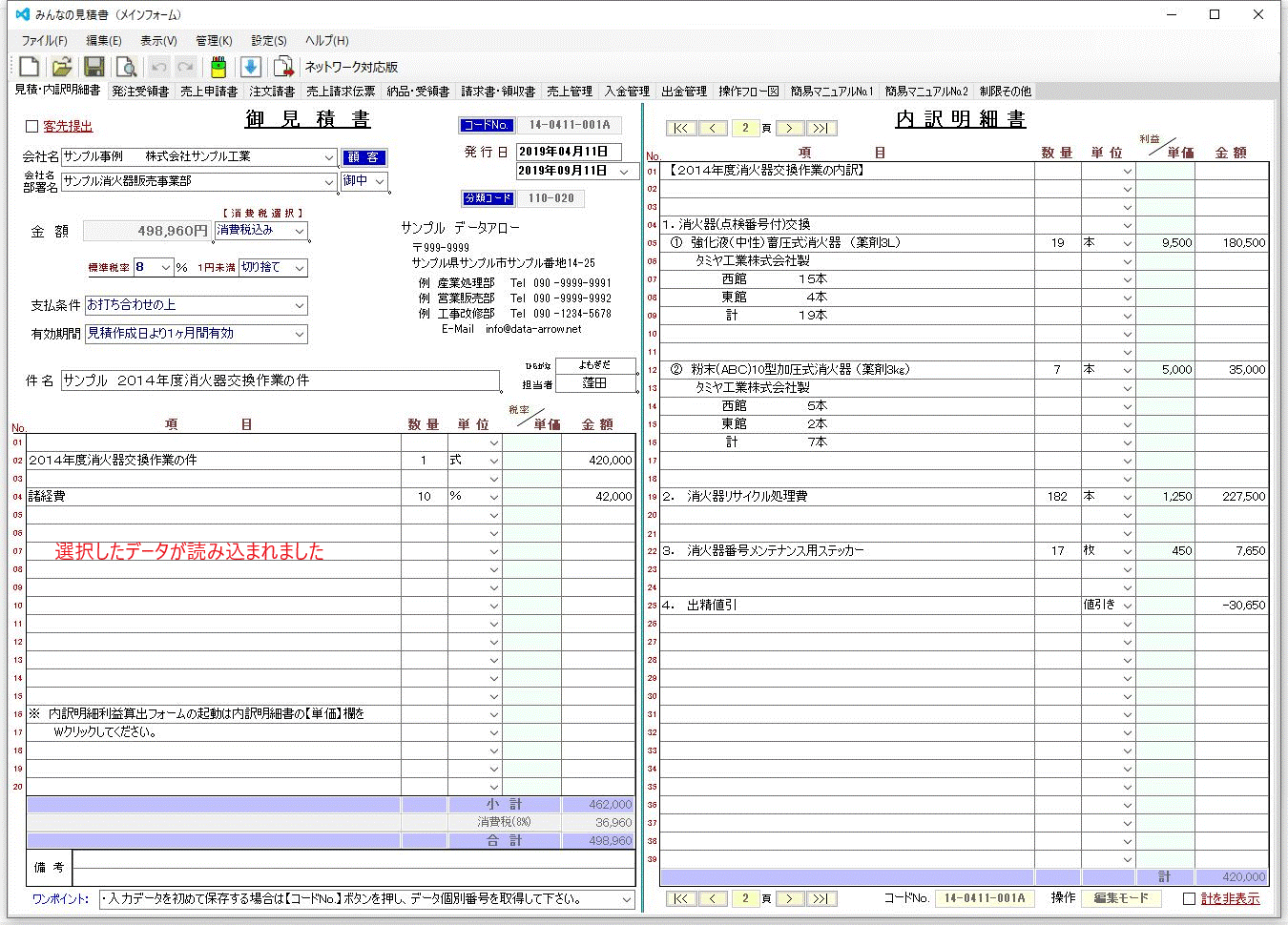Switch to the 売上請求伝票 tab
This screenshot has height=925, width=1288.
341,92
